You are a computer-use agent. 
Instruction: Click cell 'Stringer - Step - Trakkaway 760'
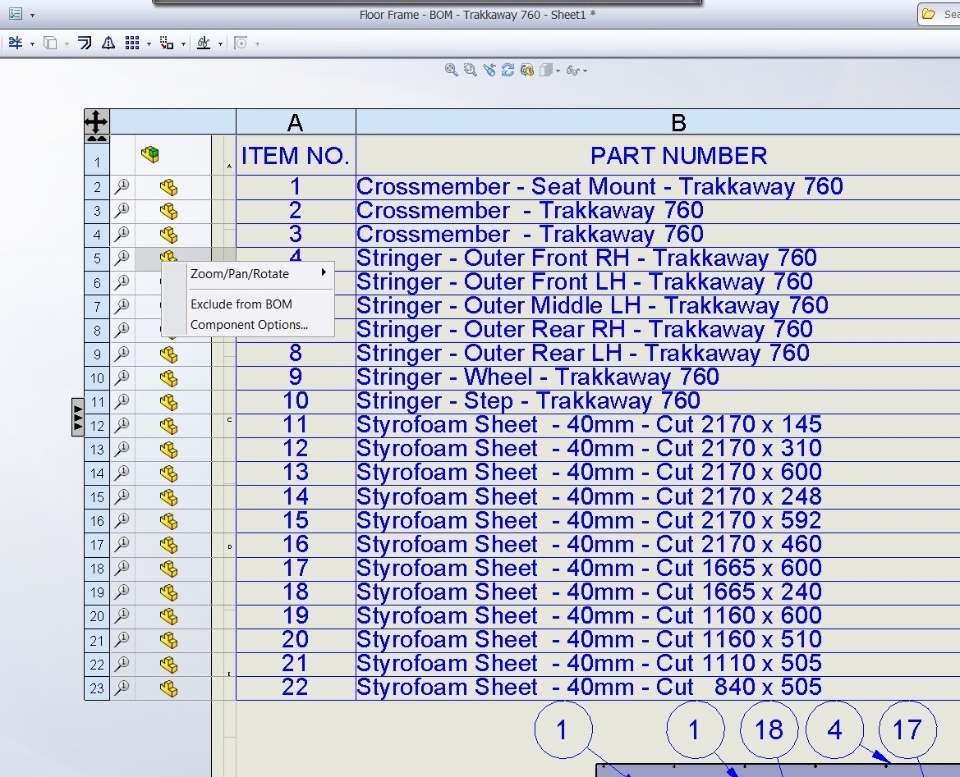(658, 402)
